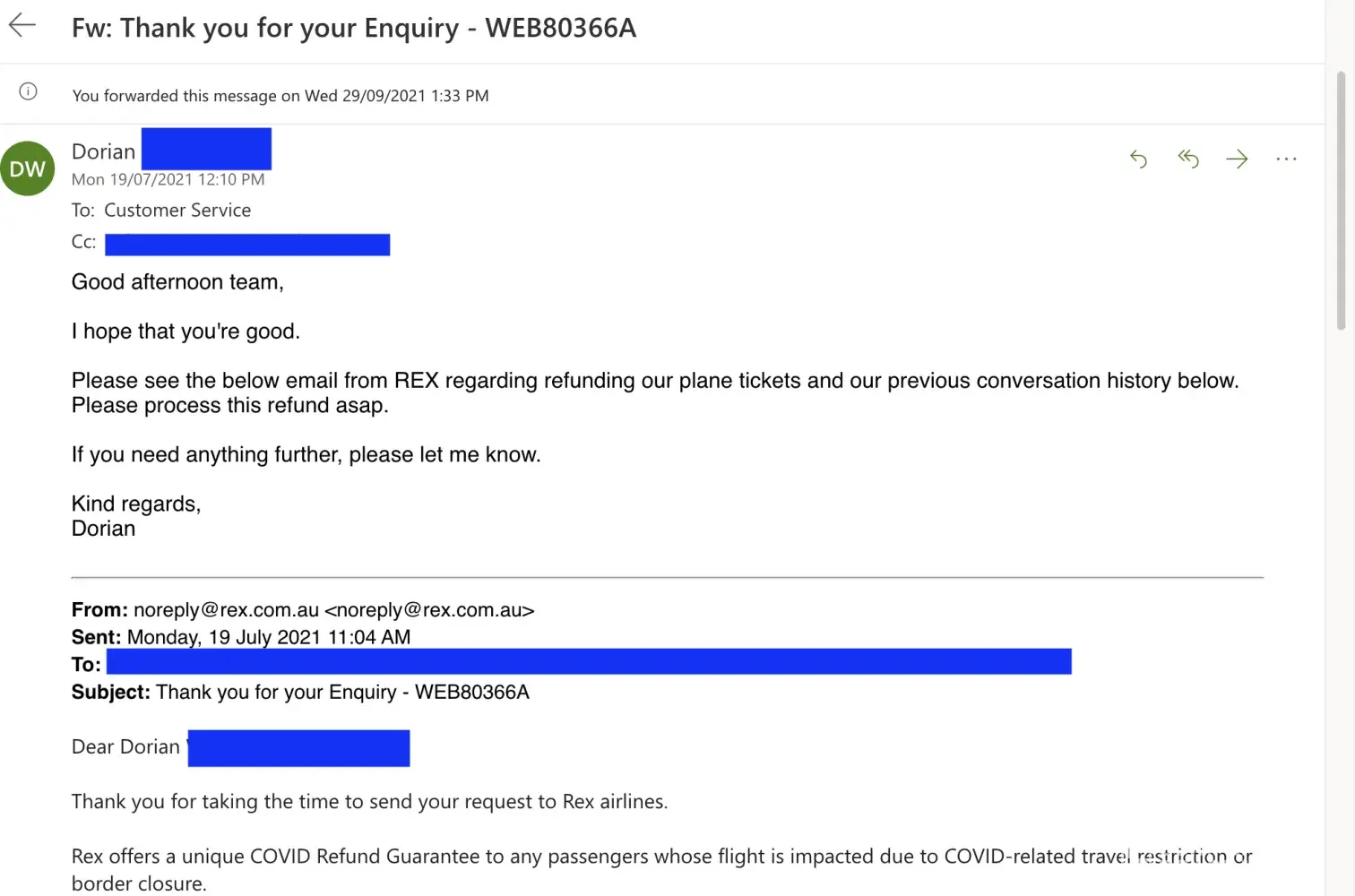Click the 'Good afternoon team,' greeting line

(177, 282)
